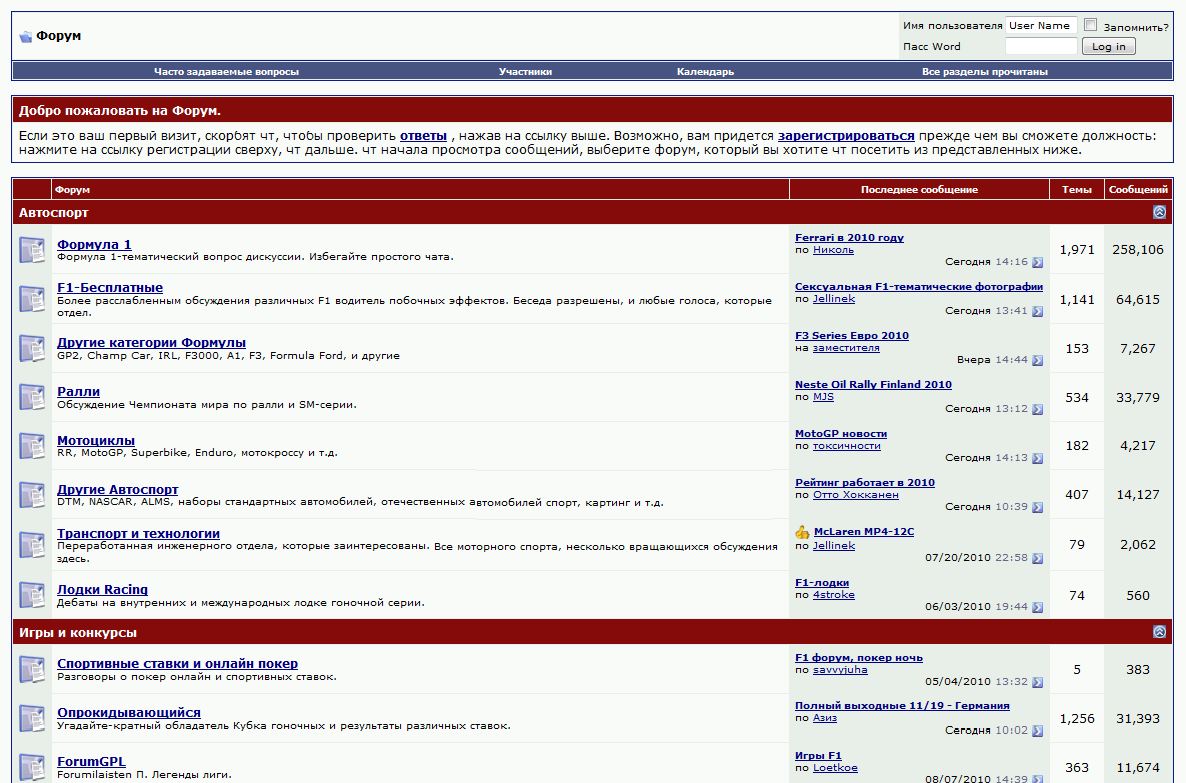This screenshot has width=1186, height=783.
Task: Open the thread Полный выходные 11/19 - Германия
Action: 902,706
